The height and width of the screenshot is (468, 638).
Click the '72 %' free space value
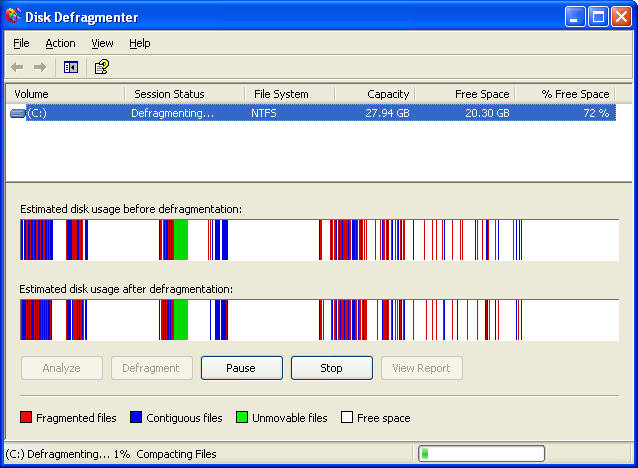click(596, 113)
